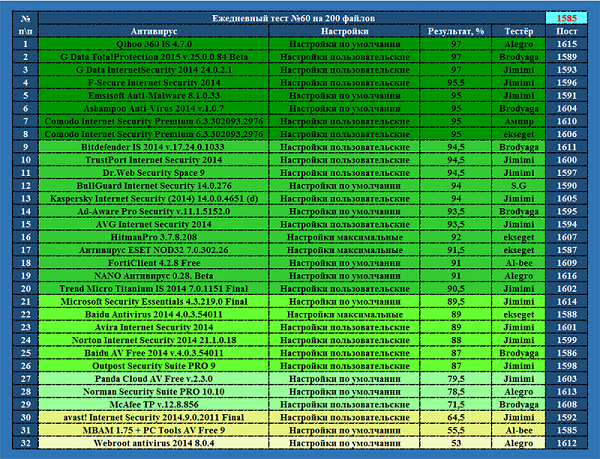Click the "Результат, %" column header
Screen dimensions: 600x459
click(456, 31)
